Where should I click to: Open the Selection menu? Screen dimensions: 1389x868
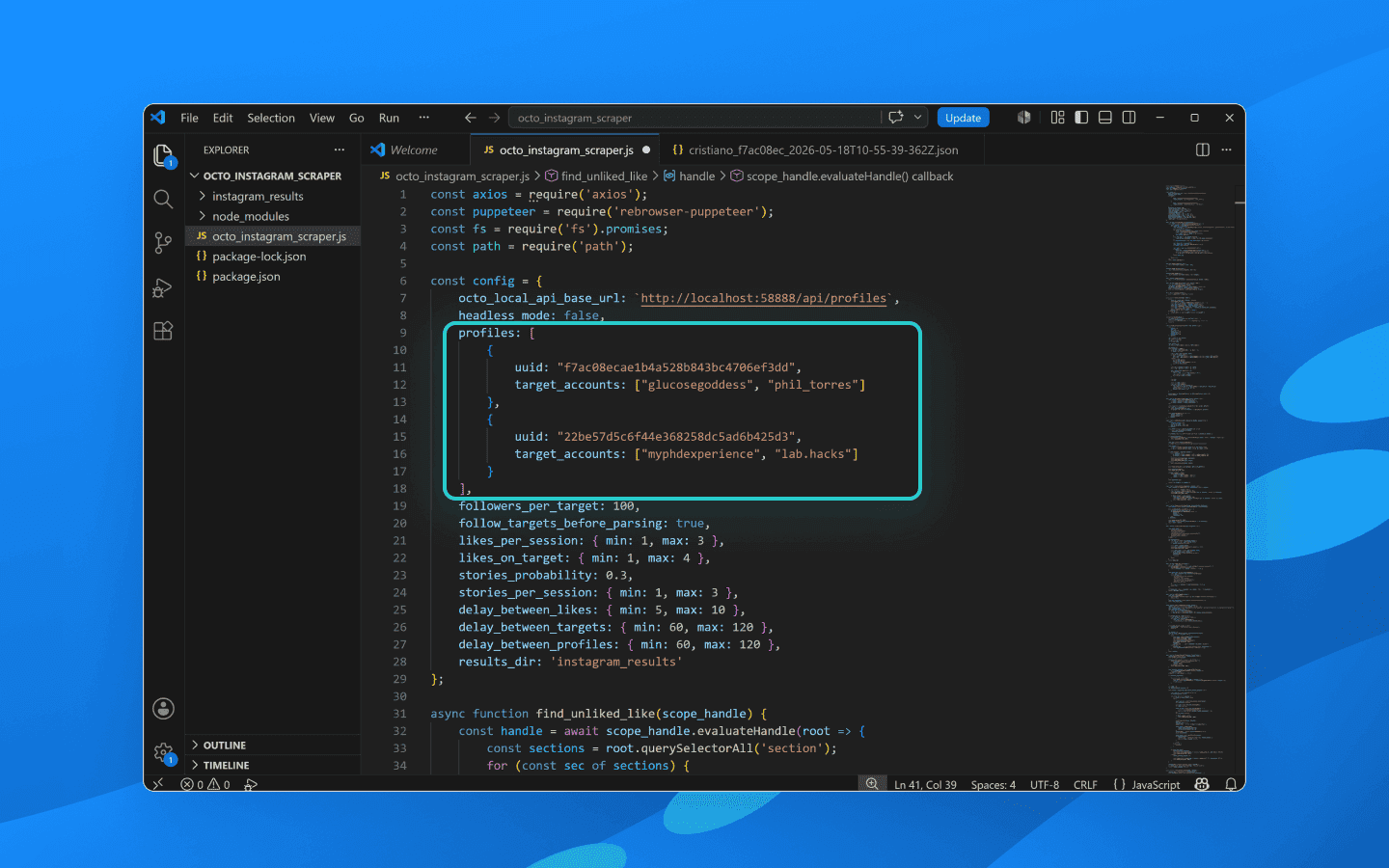click(x=271, y=118)
